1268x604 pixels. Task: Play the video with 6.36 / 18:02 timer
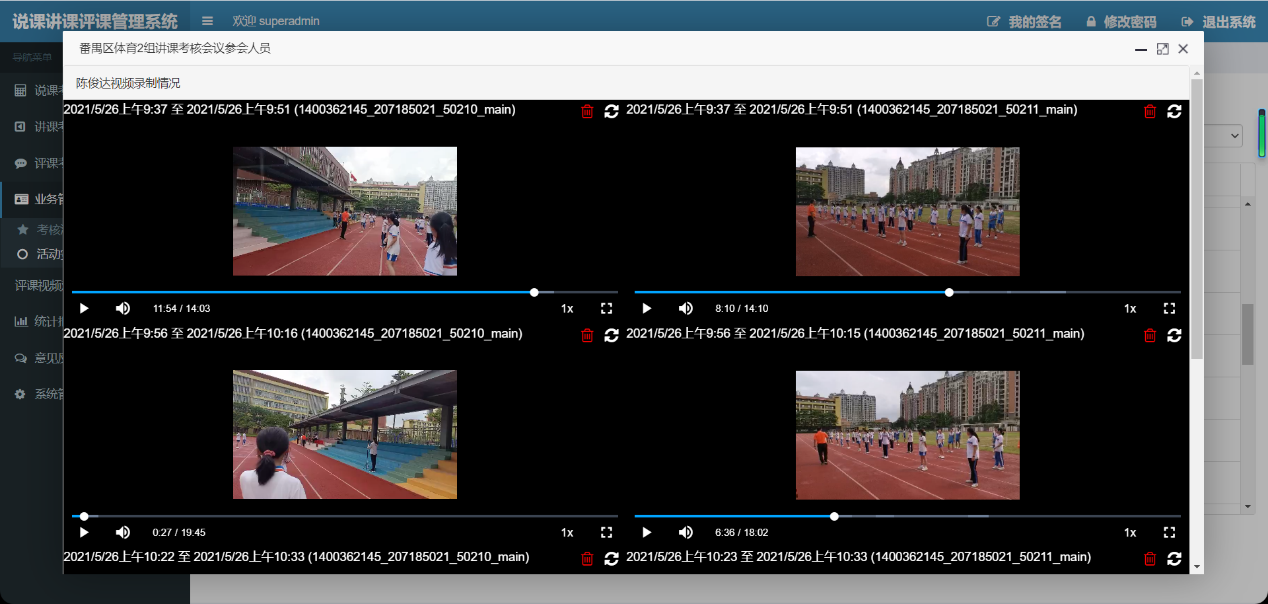pyautogui.click(x=647, y=533)
